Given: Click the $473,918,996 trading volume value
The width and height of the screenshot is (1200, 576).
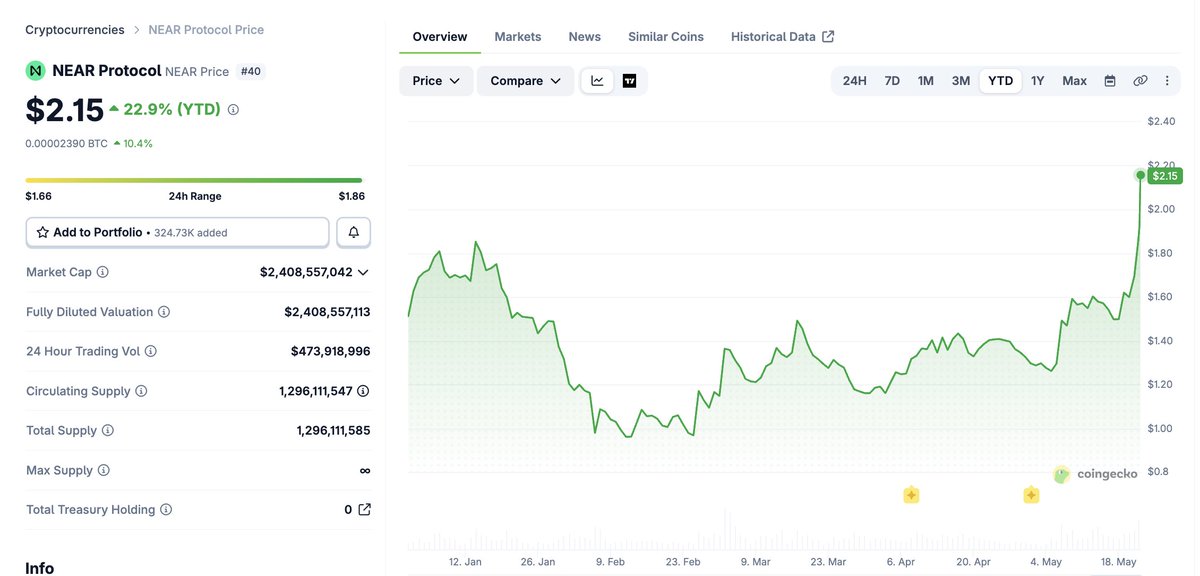Looking at the screenshot, I should pyautogui.click(x=331, y=351).
